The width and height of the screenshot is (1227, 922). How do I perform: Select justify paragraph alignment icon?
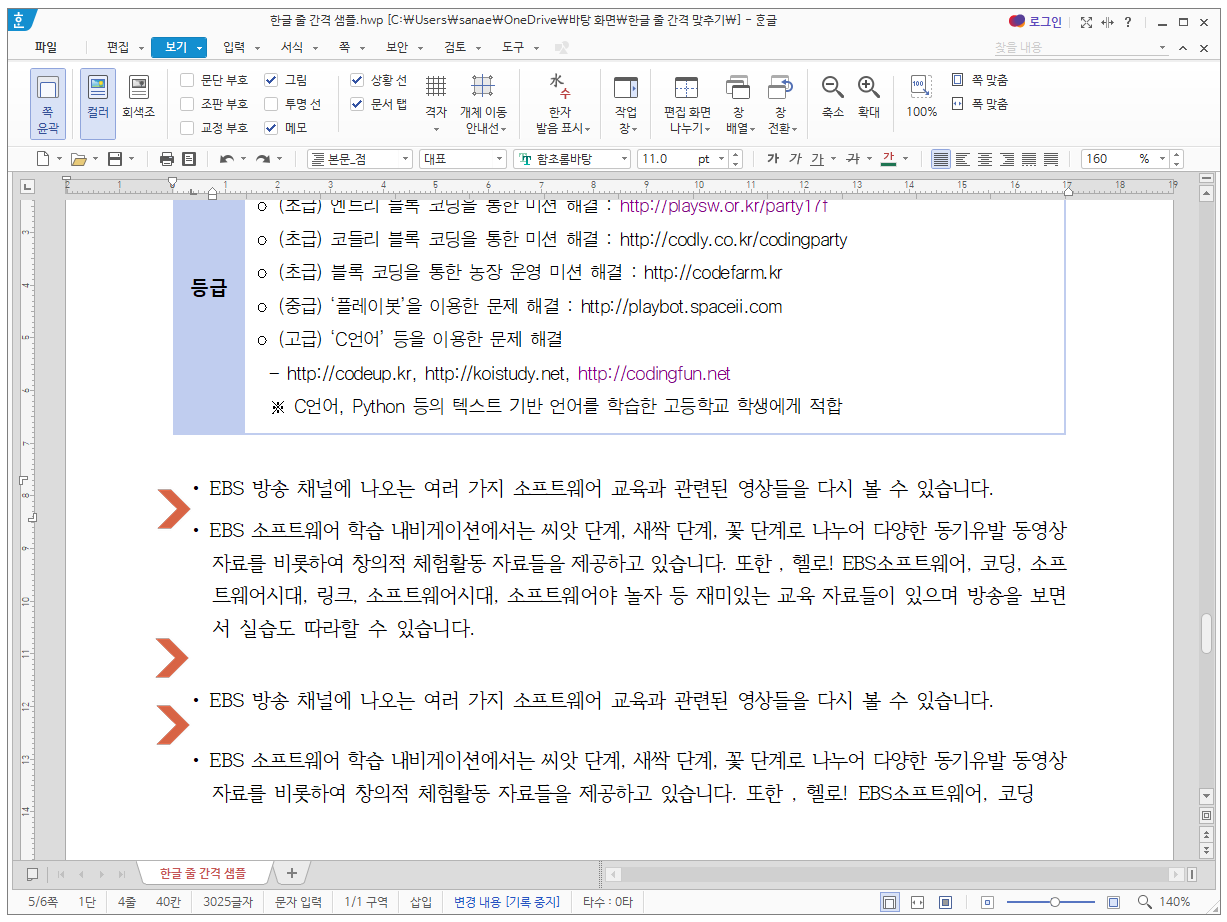click(941, 159)
